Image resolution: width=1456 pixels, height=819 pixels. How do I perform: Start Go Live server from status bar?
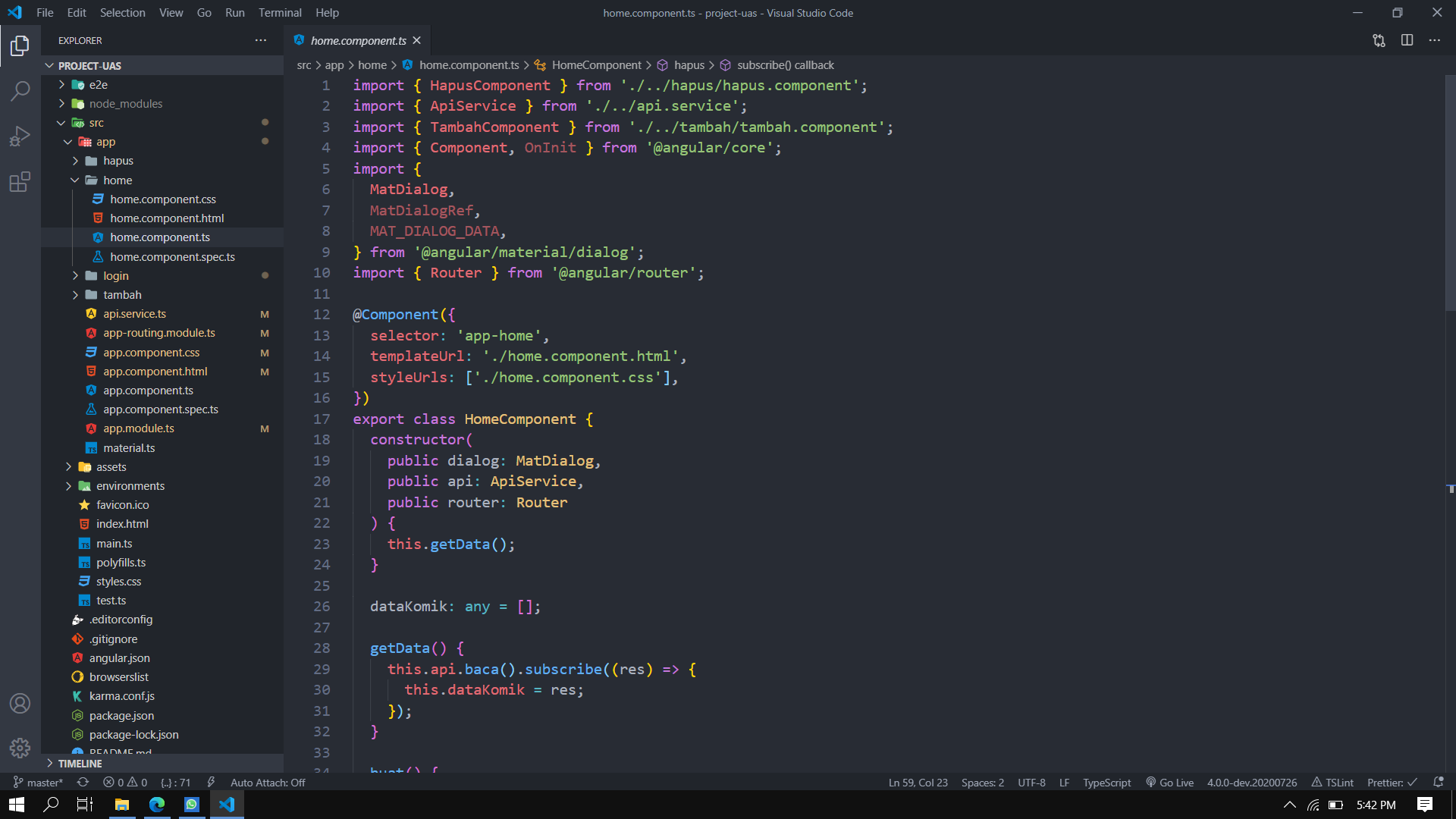pyautogui.click(x=1169, y=783)
